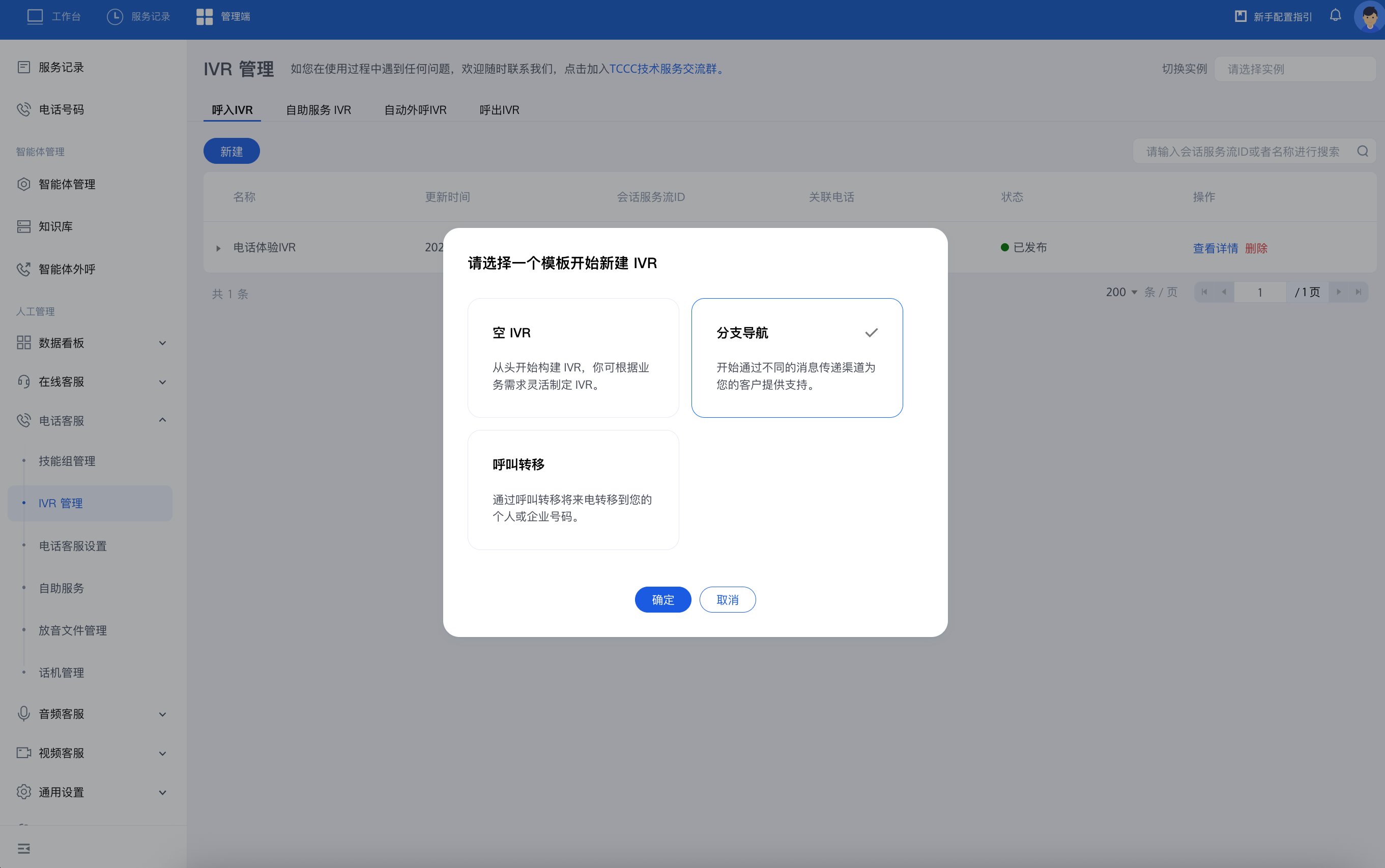Image resolution: width=1385 pixels, height=868 pixels.
Task: Open 服务记录 clock icon in top bar
Action: pyautogui.click(x=115, y=16)
